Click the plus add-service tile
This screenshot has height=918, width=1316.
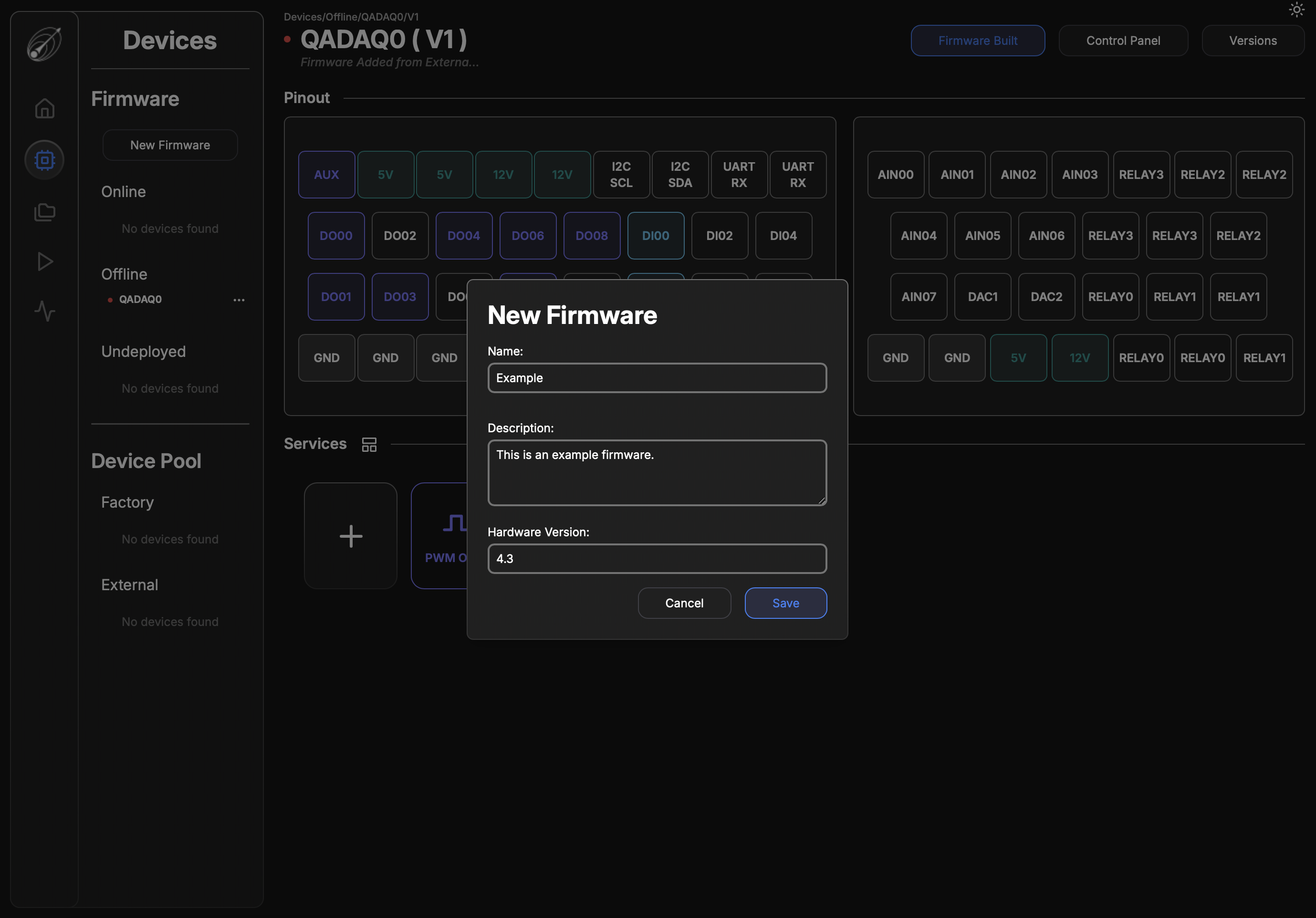point(351,536)
